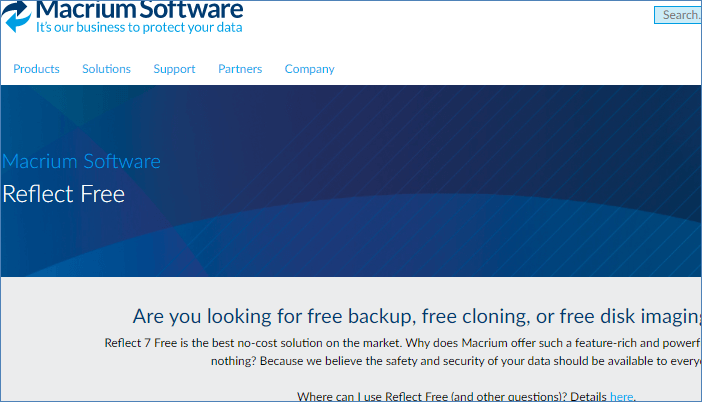This screenshot has height=402, width=702.
Task: Click the tagline about protecting your data
Action: (139, 28)
